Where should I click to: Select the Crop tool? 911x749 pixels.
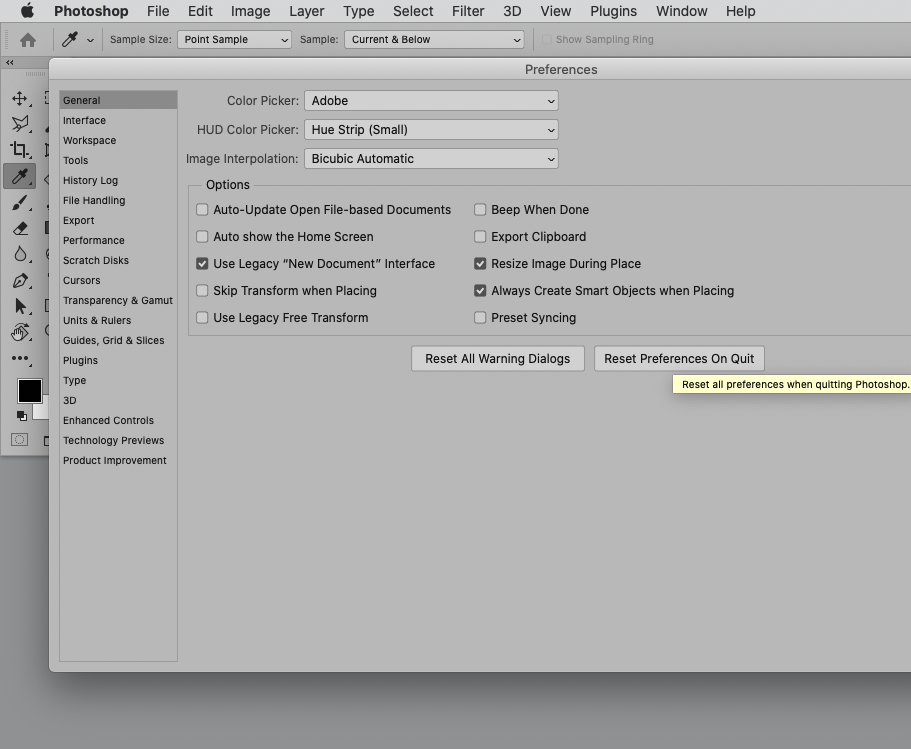click(20, 149)
